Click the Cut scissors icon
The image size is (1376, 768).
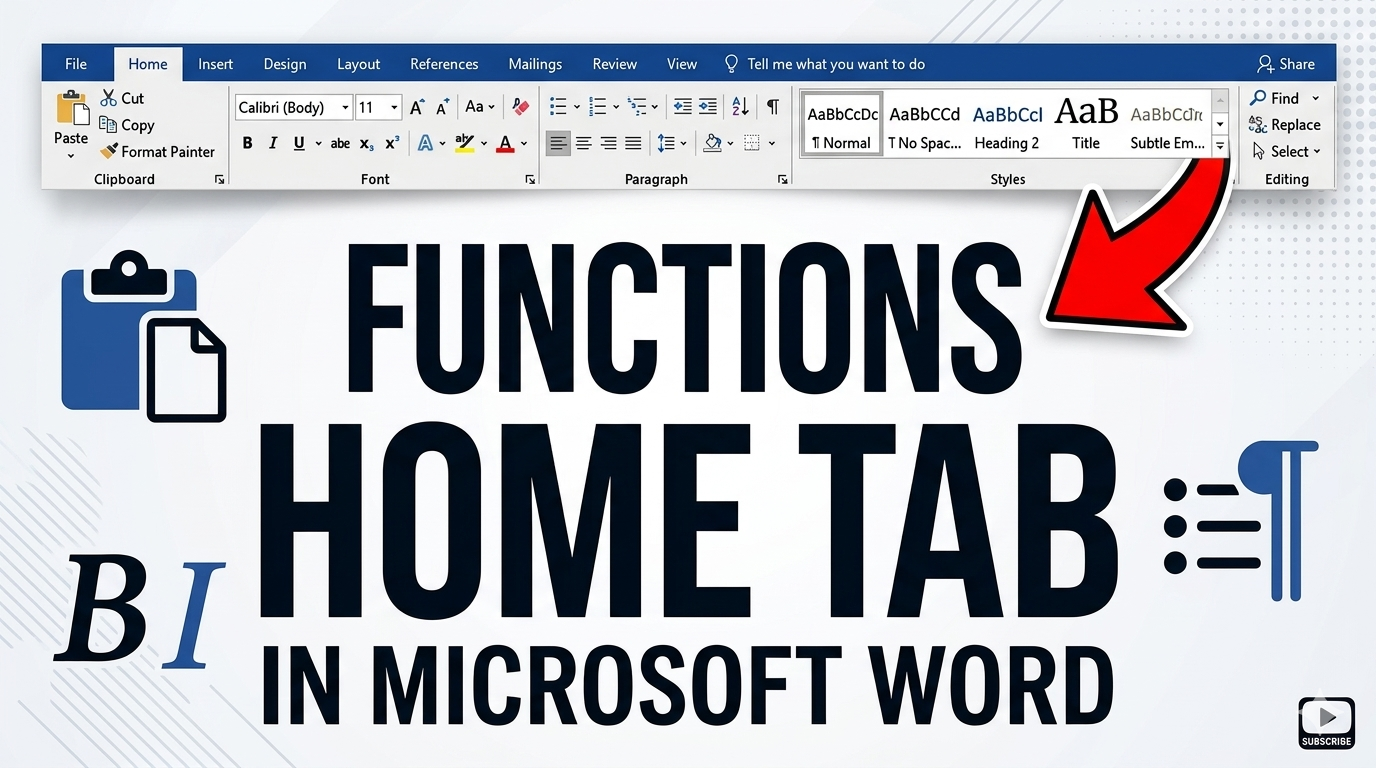point(109,98)
